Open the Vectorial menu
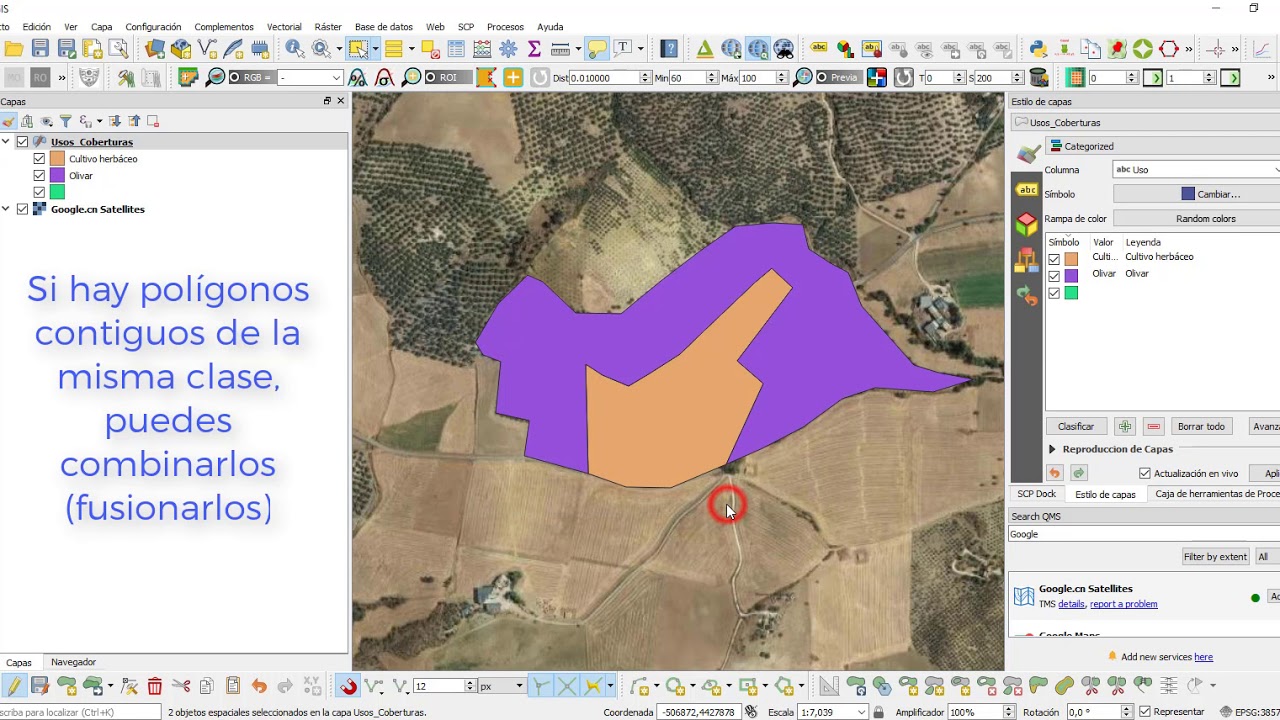1280x720 pixels. pyautogui.click(x=284, y=27)
